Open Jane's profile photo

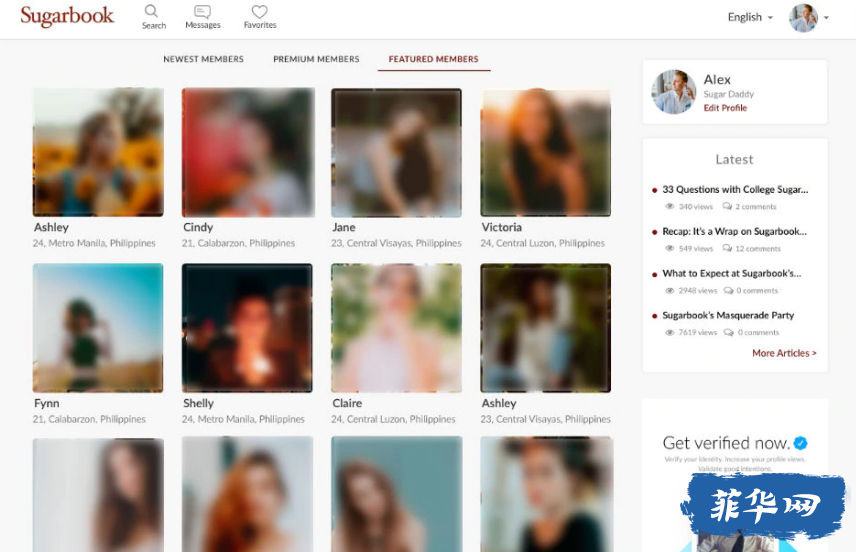(x=396, y=152)
